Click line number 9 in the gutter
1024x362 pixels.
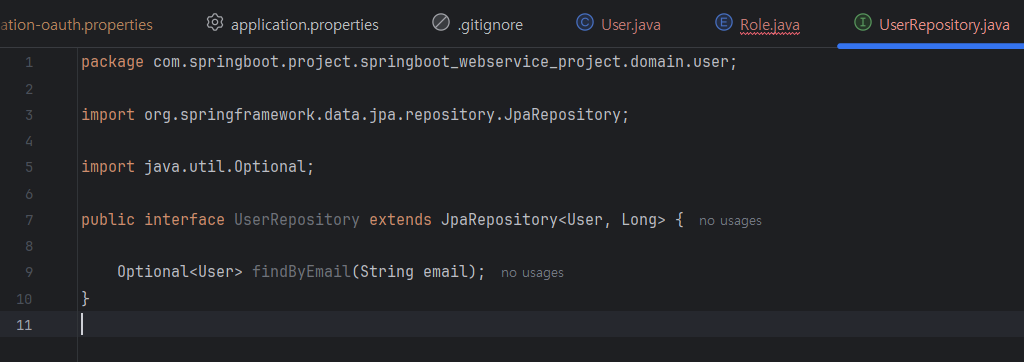click(x=28, y=272)
